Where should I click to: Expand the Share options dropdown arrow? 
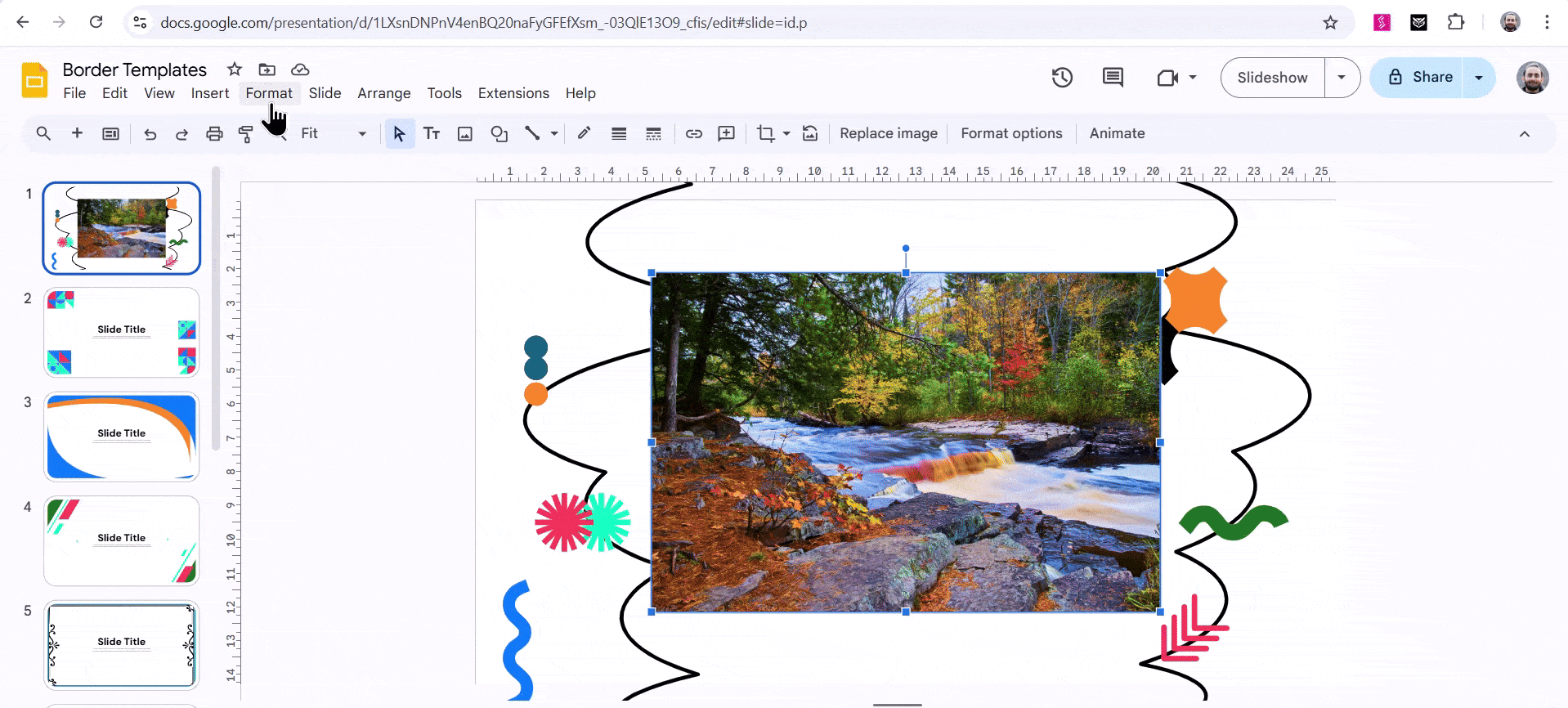pos(1479,78)
